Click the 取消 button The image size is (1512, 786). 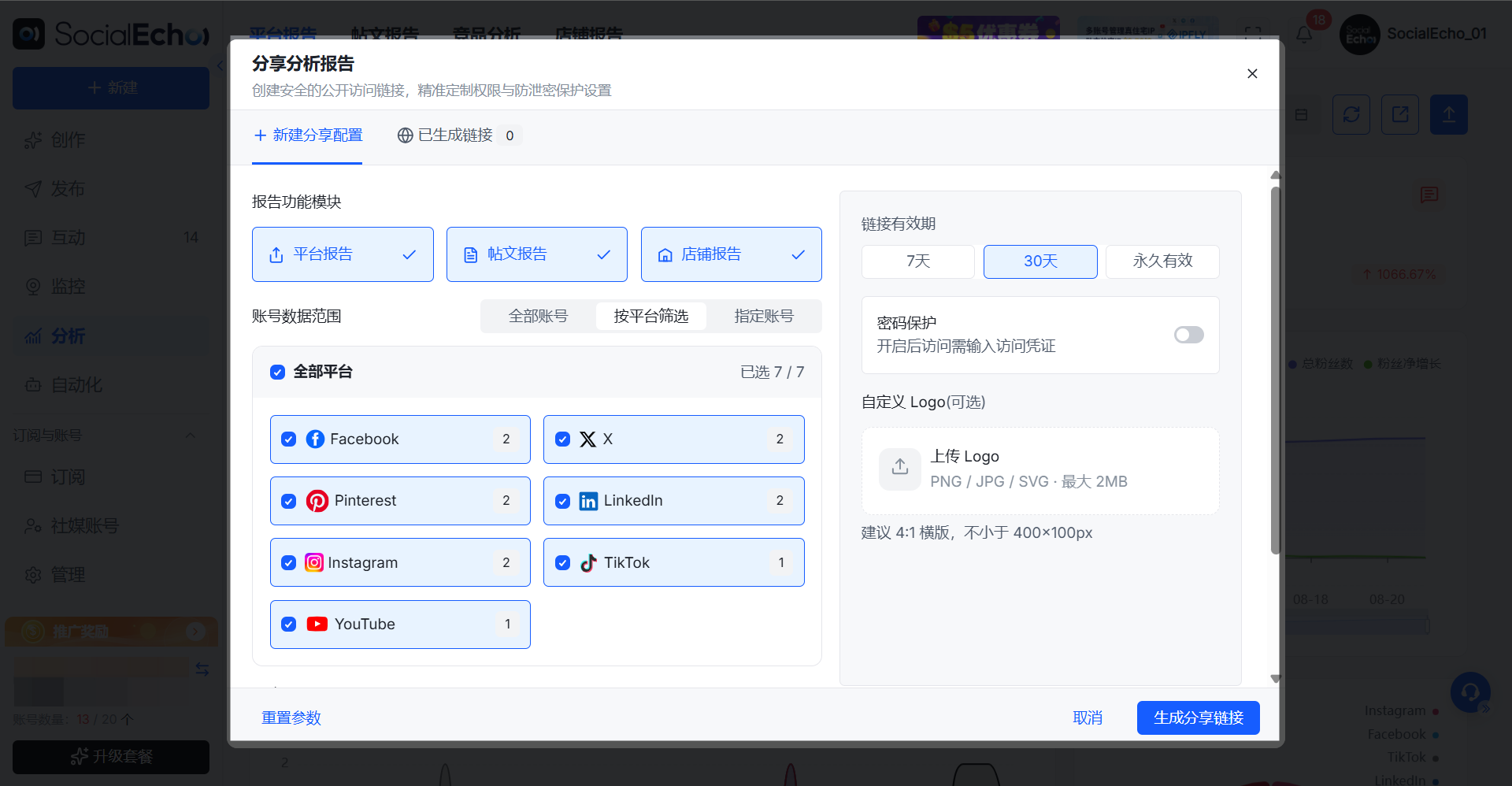[x=1088, y=718]
